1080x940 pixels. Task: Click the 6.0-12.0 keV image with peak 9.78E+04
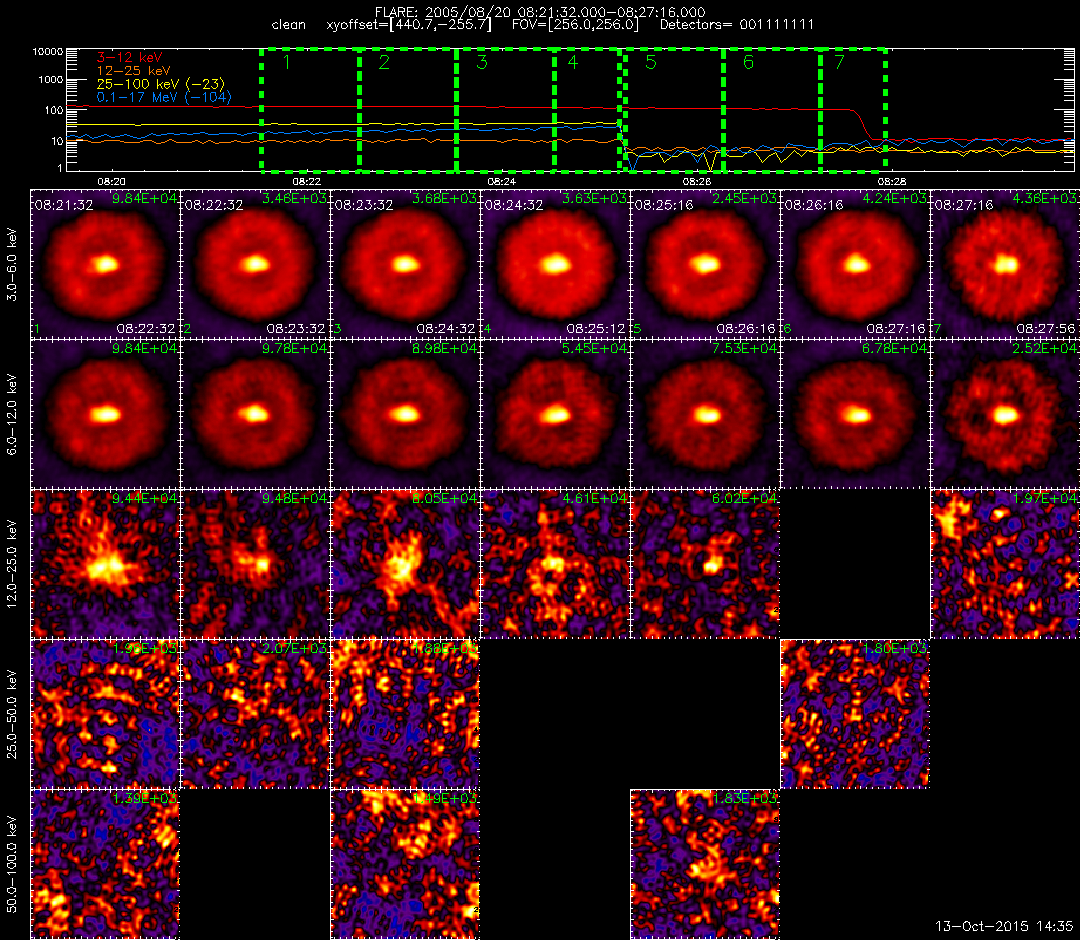[256, 415]
